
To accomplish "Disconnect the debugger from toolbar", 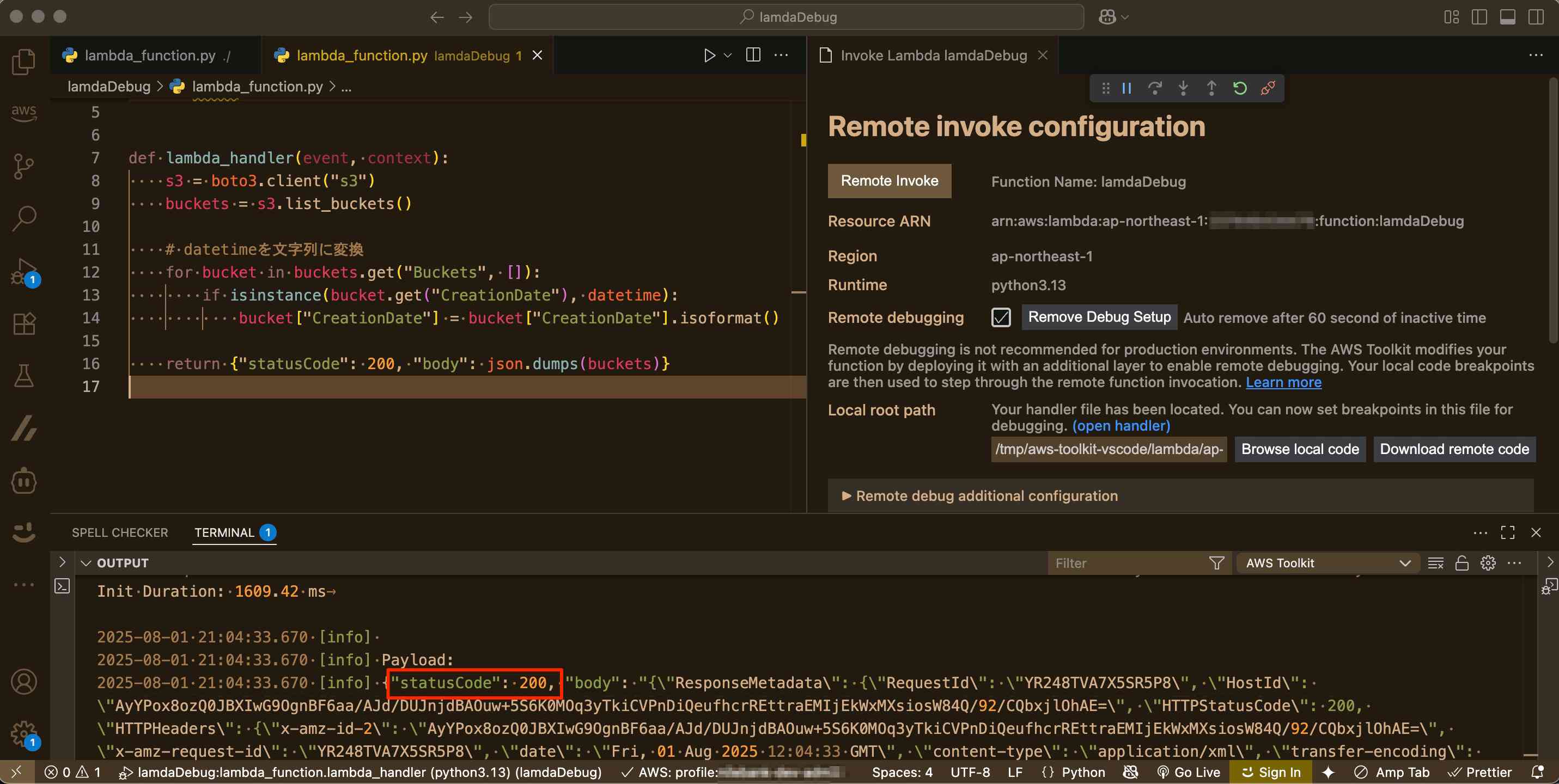I will coord(1268,88).
